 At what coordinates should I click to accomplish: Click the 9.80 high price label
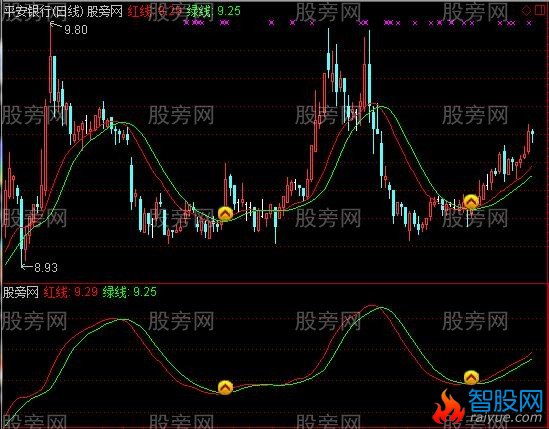[x=76, y=30]
